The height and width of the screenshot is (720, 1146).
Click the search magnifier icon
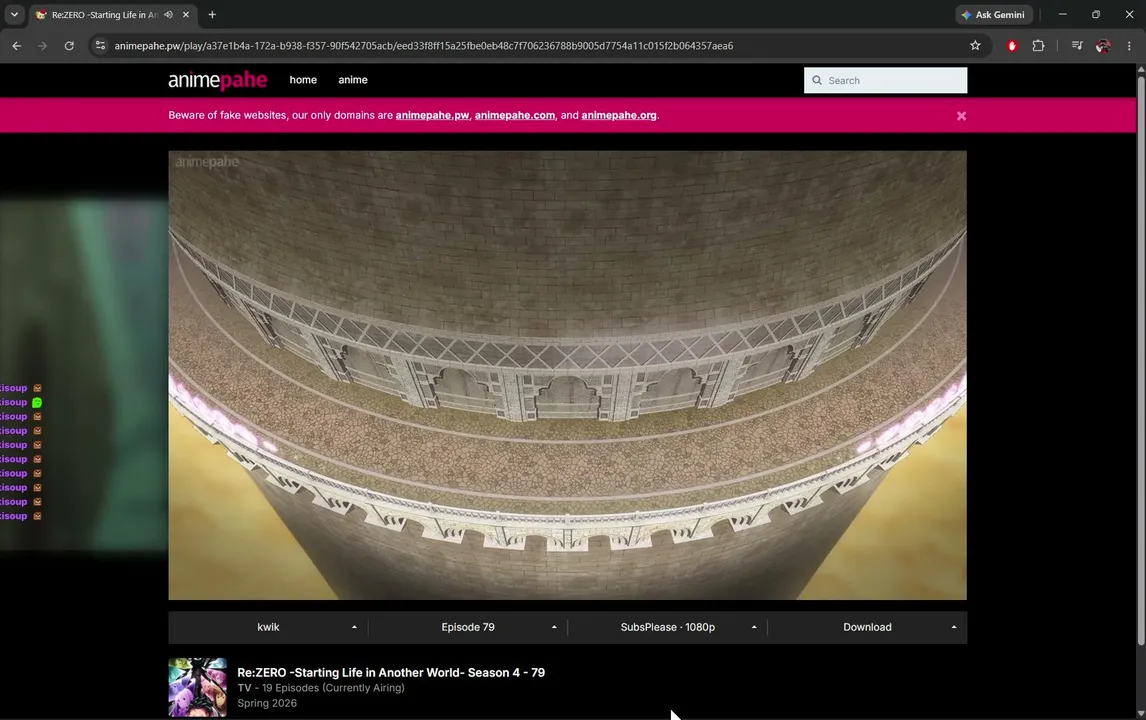point(817,80)
